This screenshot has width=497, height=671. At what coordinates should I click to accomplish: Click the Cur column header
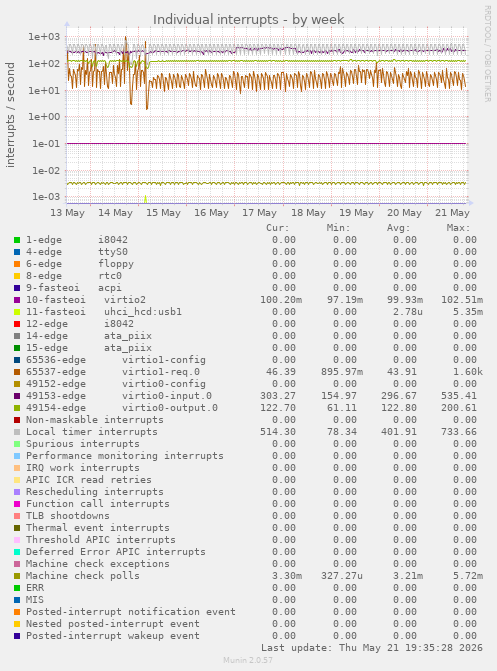point(278,228)
